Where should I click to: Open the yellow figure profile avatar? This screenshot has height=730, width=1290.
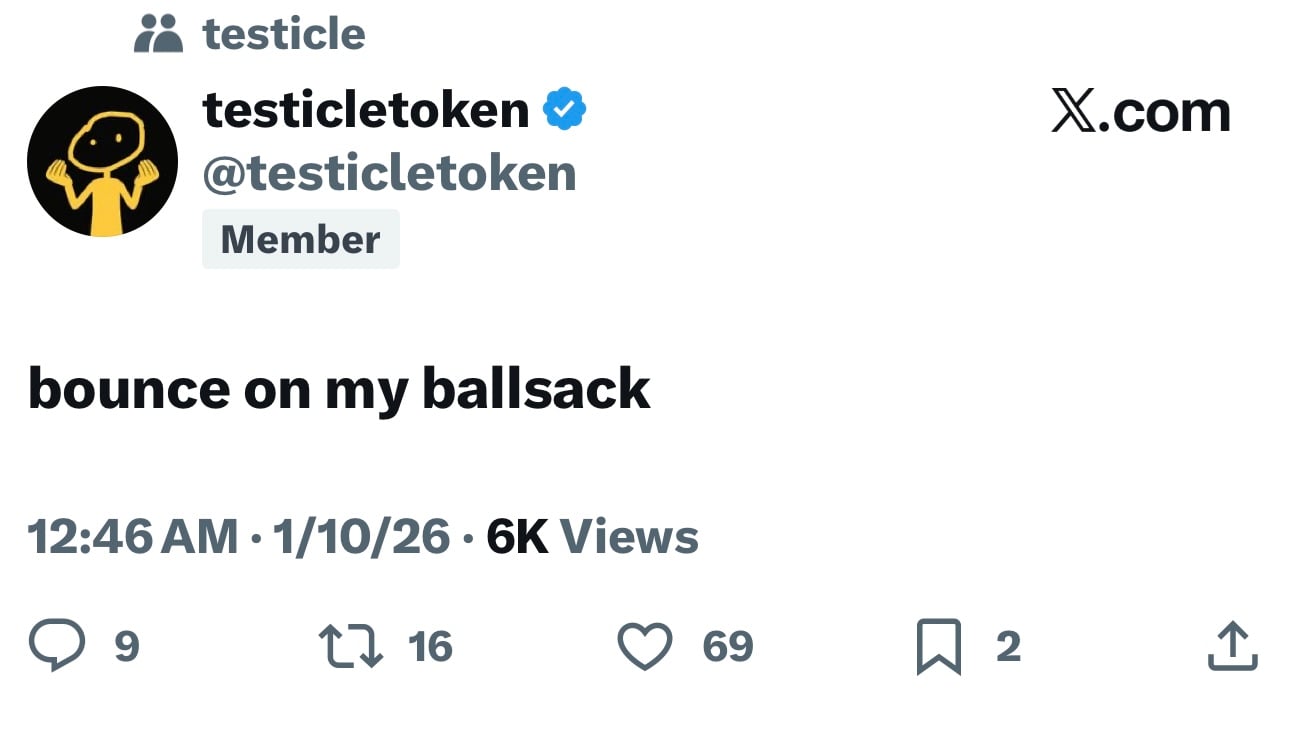103,161
